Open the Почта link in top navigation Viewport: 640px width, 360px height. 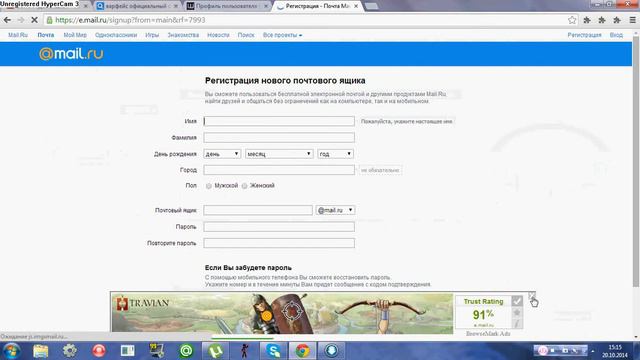click(x=46, y=35)
